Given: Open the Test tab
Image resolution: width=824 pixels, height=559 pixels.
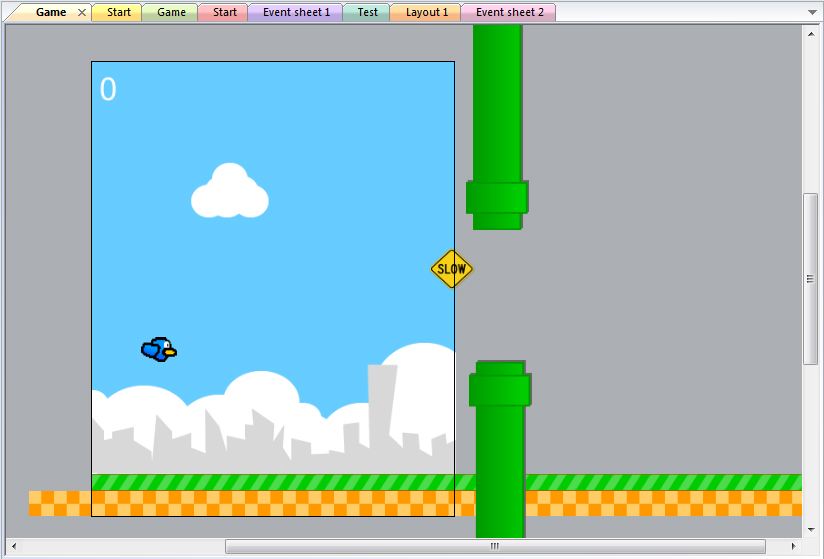Looking at the screenshot, I should [367, 12].
